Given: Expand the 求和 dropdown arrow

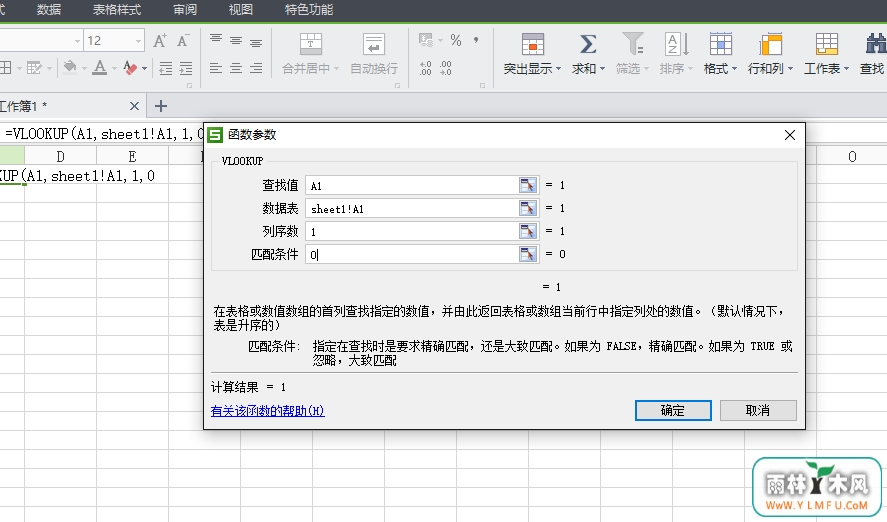Looking at the screenshot, I should 602,69.
